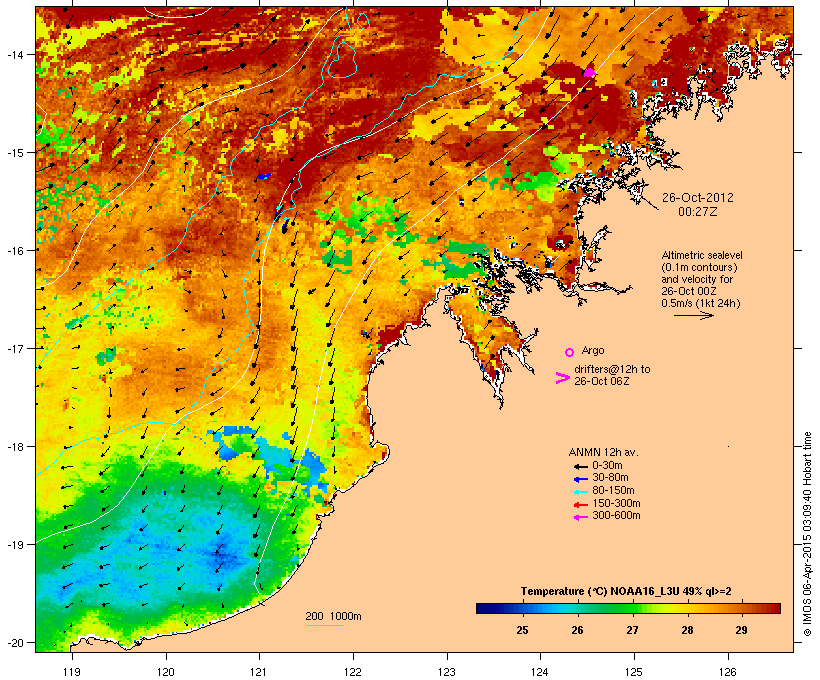This screenshot has height=680, width=820.
Task: Click the 'drifters@12h to' label
Action: (612, 369)
